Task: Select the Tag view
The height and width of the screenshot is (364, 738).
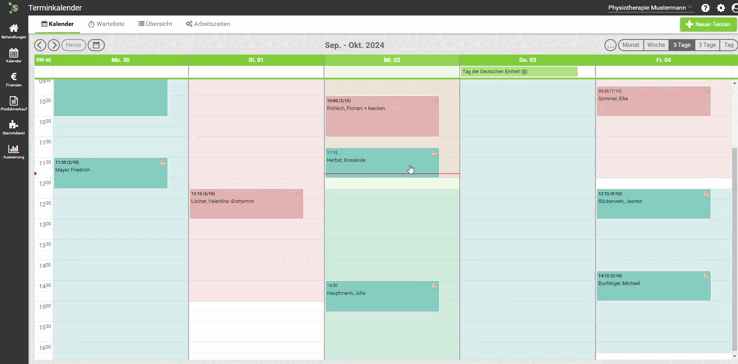Action: 729,45
